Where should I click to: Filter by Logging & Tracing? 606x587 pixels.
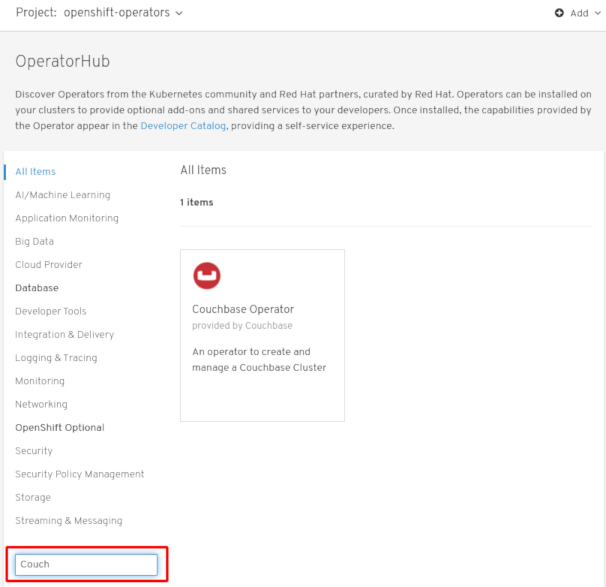56,358
